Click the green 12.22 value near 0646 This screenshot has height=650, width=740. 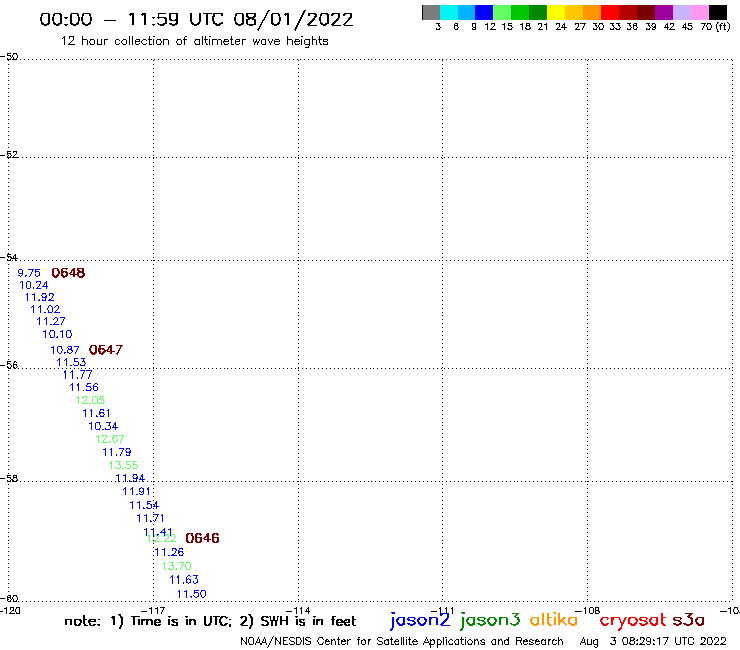pos(162,539)
